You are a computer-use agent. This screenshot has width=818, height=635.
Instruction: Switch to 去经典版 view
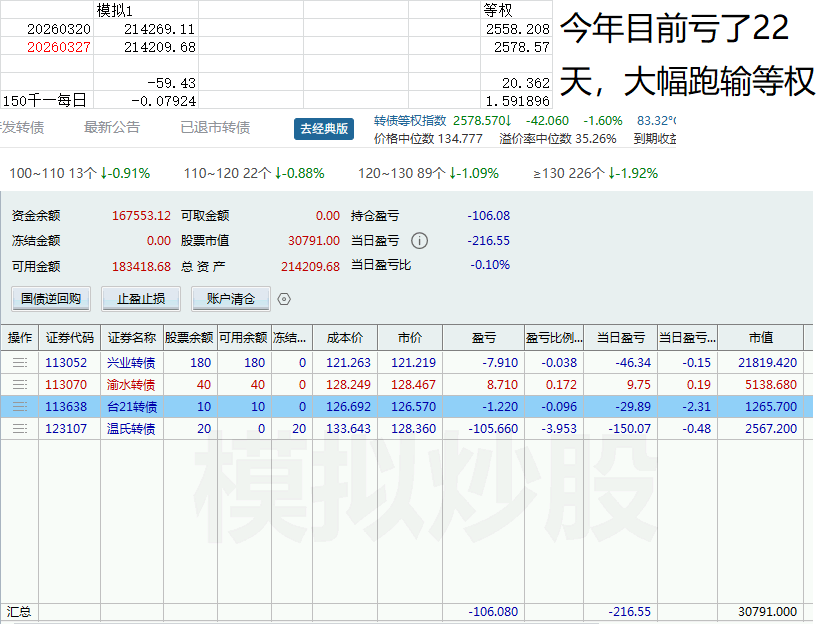pyautogui.click(x=325, y=128)
